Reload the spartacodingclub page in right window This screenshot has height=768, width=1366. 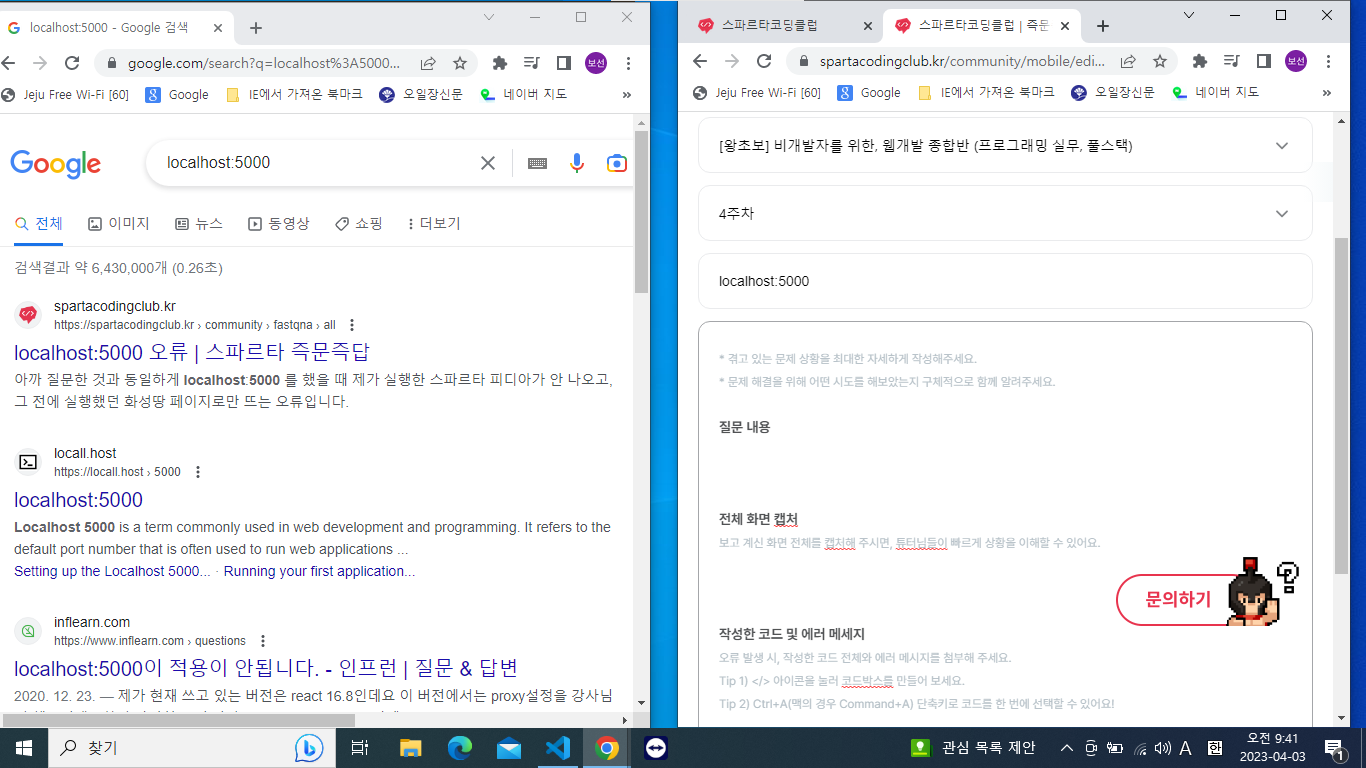[764, 61]
